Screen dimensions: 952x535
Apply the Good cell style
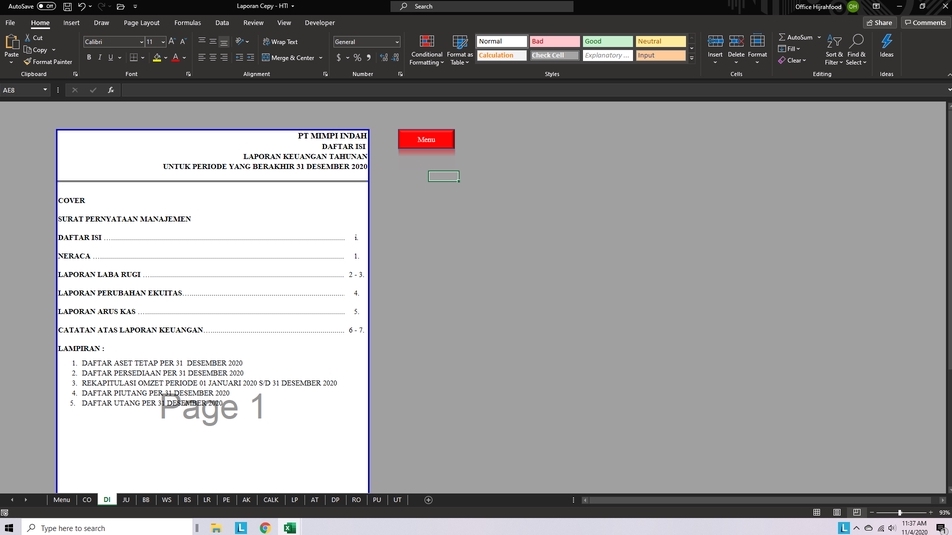tap(607, 41)
